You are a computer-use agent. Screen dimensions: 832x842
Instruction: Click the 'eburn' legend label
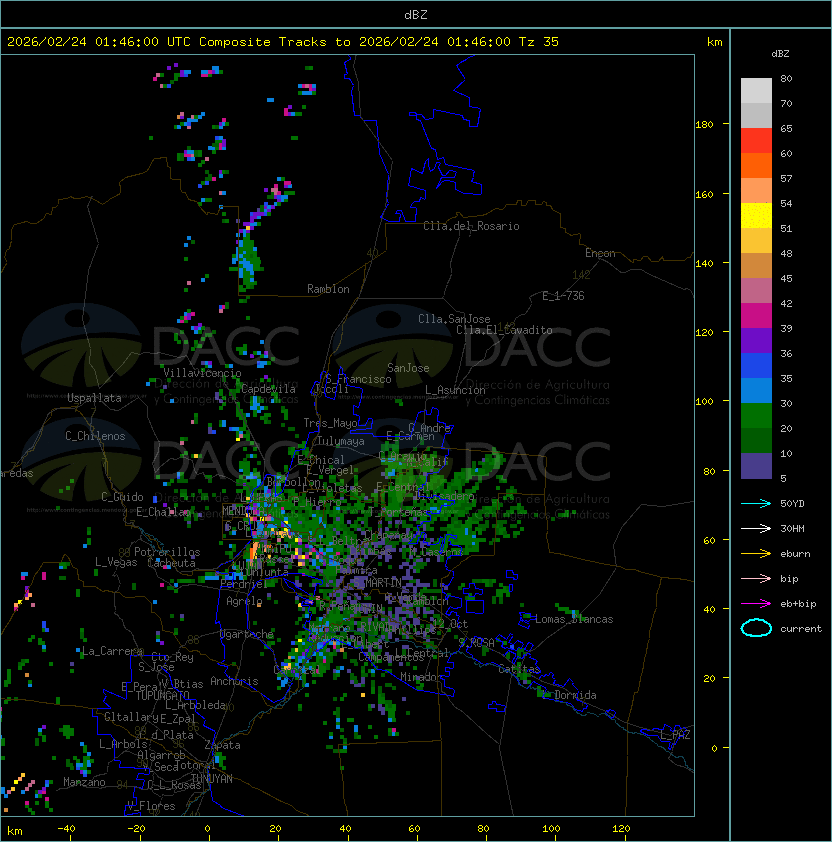(795, 554)
